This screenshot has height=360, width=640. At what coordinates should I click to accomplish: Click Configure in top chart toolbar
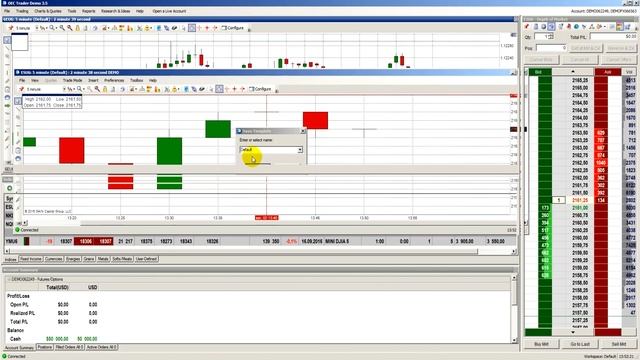point(233,28)
